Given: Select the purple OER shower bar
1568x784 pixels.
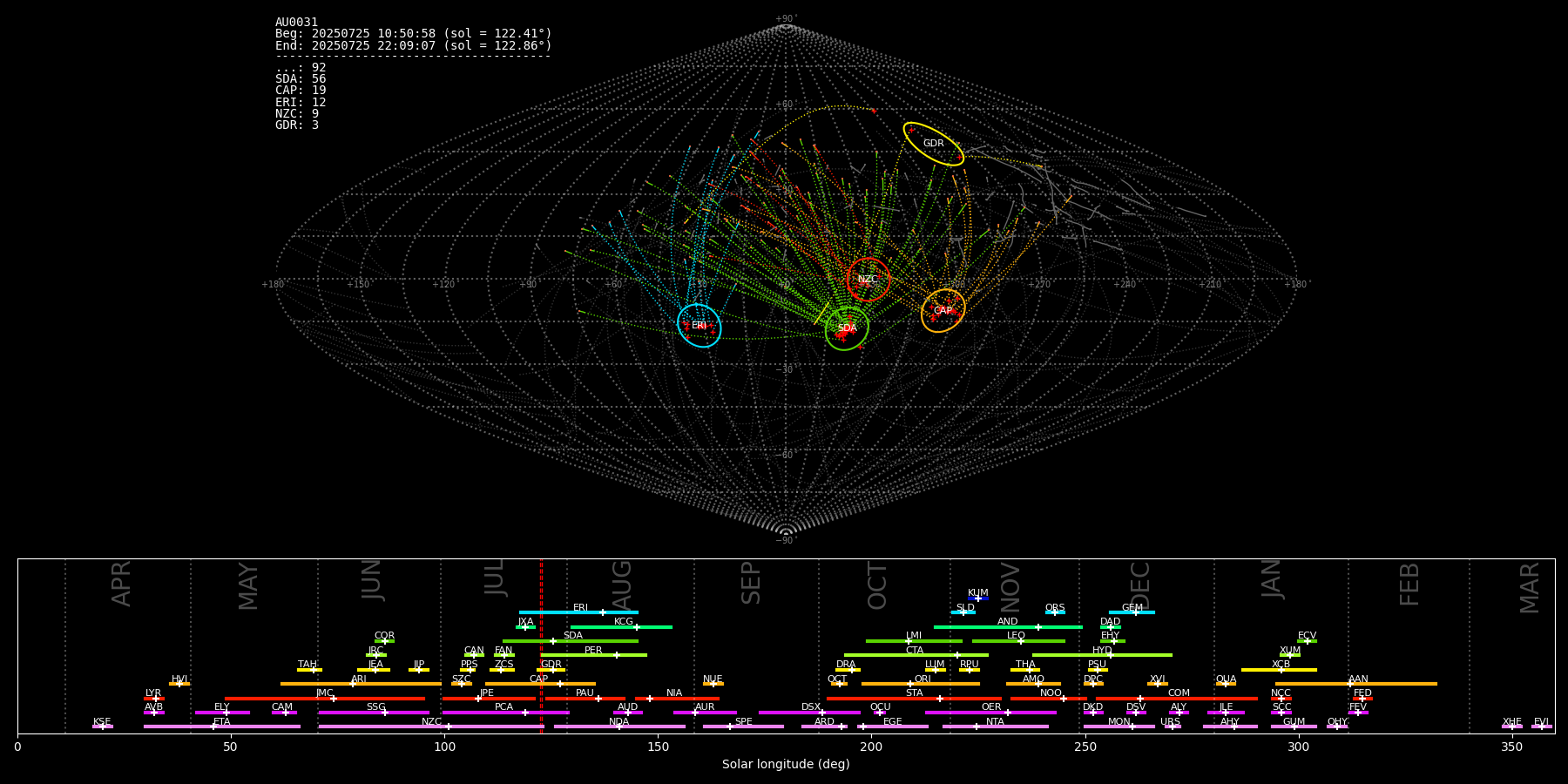Looking at the screenshot, I should click(x=990, y=712).
